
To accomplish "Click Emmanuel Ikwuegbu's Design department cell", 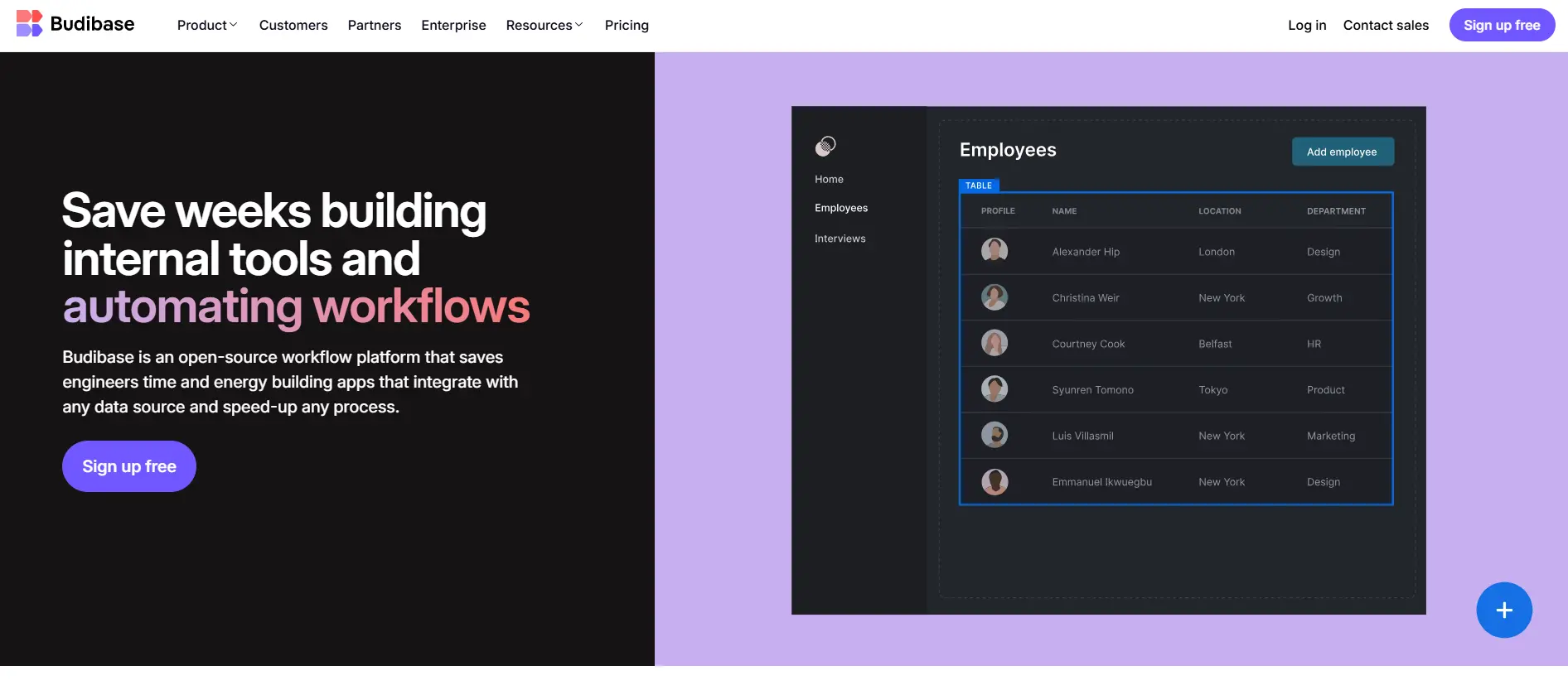I will pos(1323,482).
